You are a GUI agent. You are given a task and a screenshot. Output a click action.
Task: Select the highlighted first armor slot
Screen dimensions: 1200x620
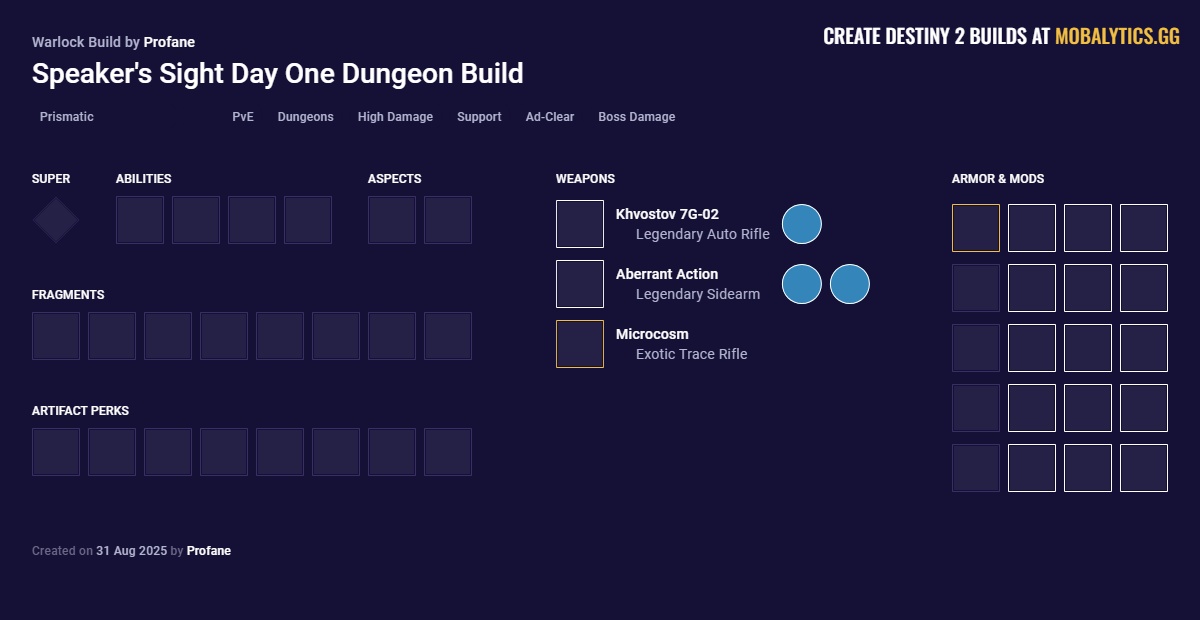975,228
